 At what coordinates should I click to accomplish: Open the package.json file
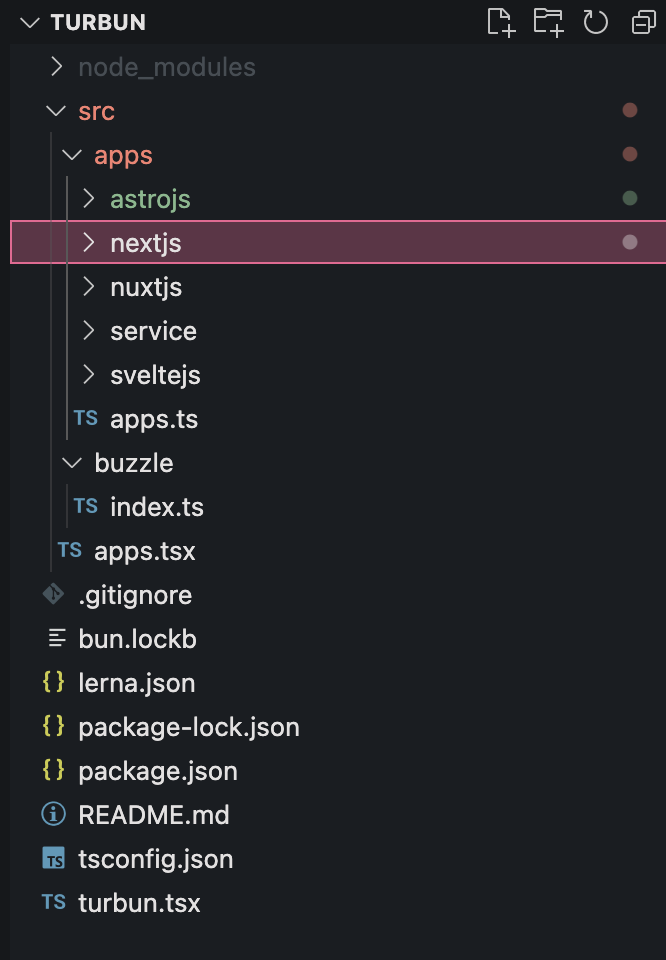pyautogui.click(x=158, y=772)
